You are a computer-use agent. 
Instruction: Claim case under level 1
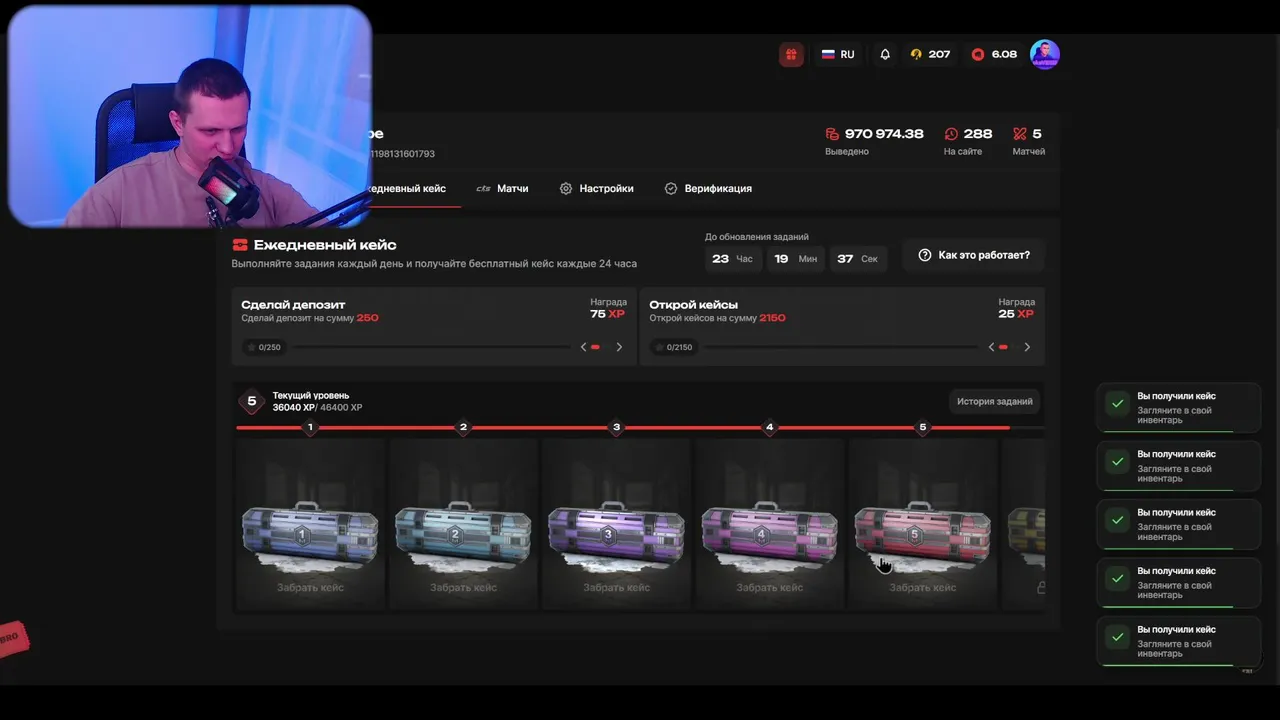click(x=310, y=587)
